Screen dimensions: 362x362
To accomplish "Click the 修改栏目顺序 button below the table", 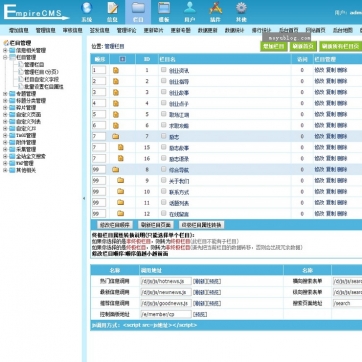I will pos(115,225).
